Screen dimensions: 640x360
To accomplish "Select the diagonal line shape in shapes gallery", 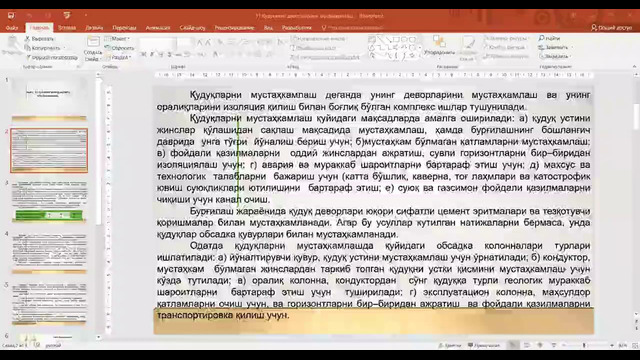I will pos(381,40).
